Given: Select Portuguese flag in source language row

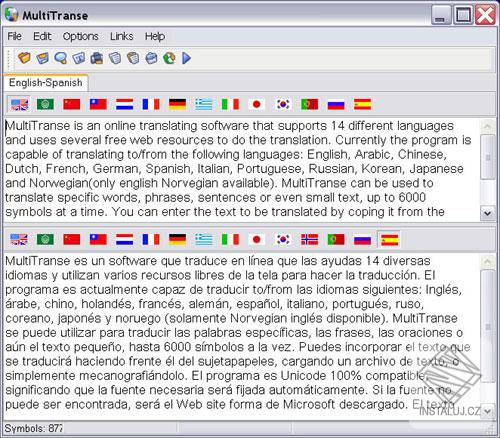Looking at the screenshot, I should [309, 104].
